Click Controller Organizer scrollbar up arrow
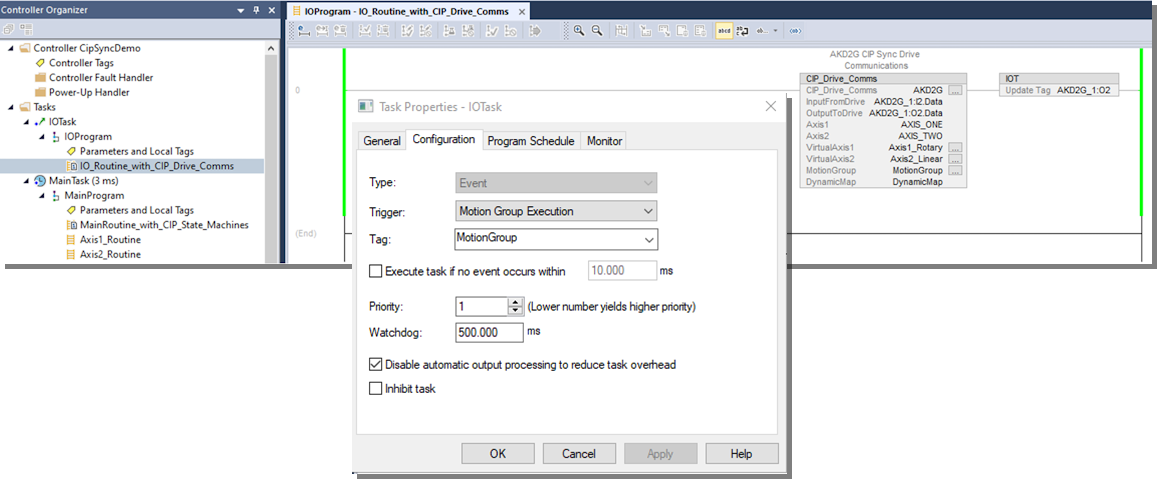This screenshot has width=1157, height=484. (270, 49)
